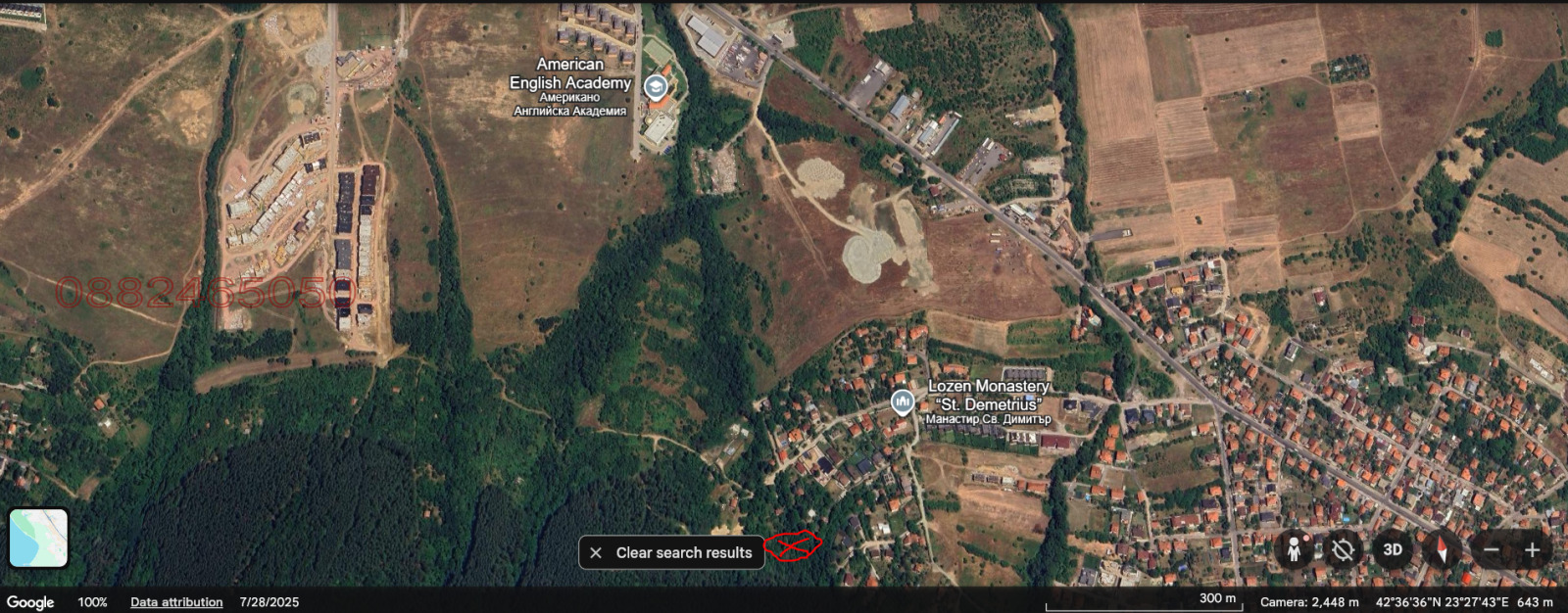
Task: Click the 300 m scale bar
Action: coord(1142,602)
